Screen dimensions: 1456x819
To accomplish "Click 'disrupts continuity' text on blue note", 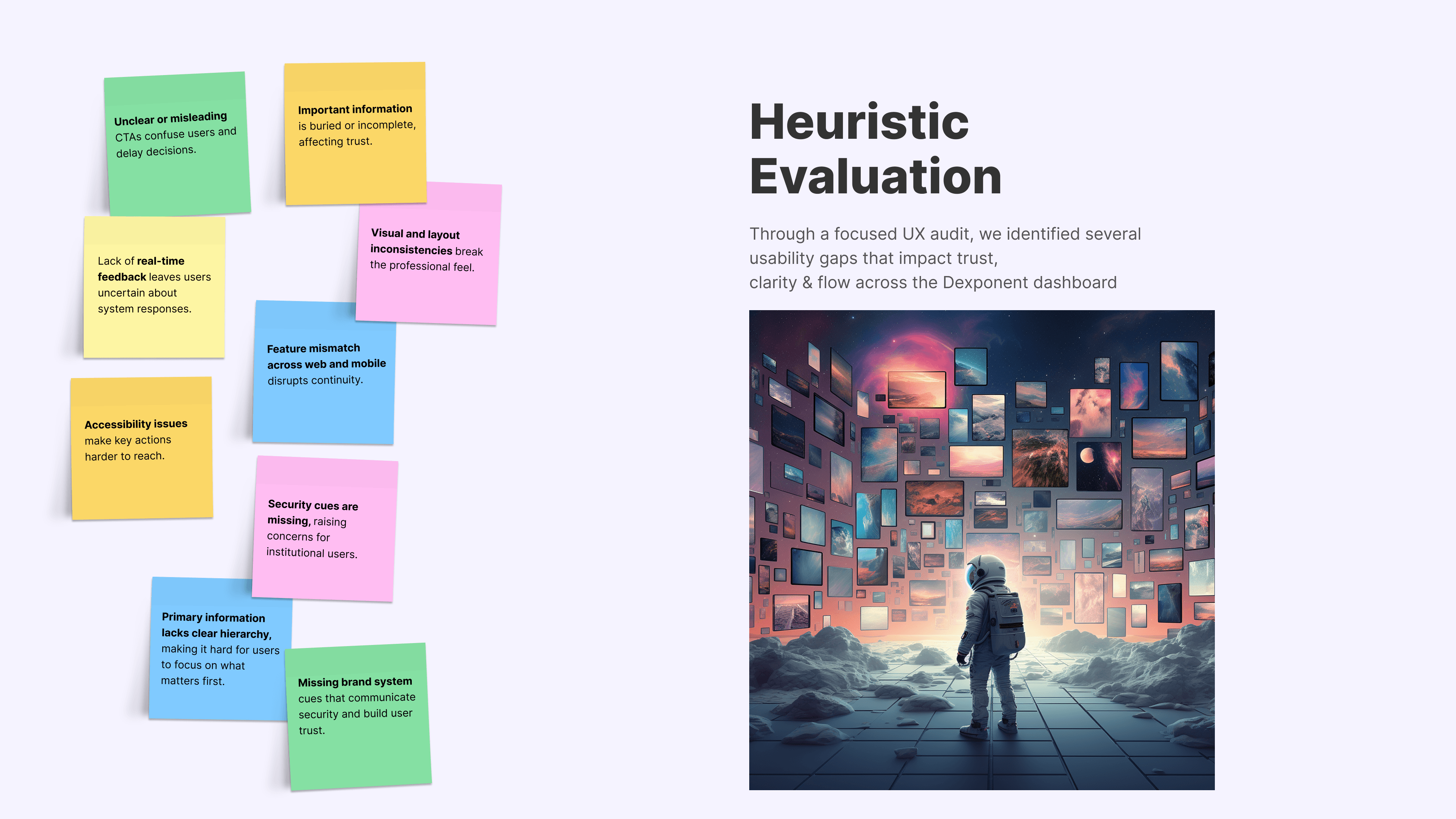I will pos(315,380).
